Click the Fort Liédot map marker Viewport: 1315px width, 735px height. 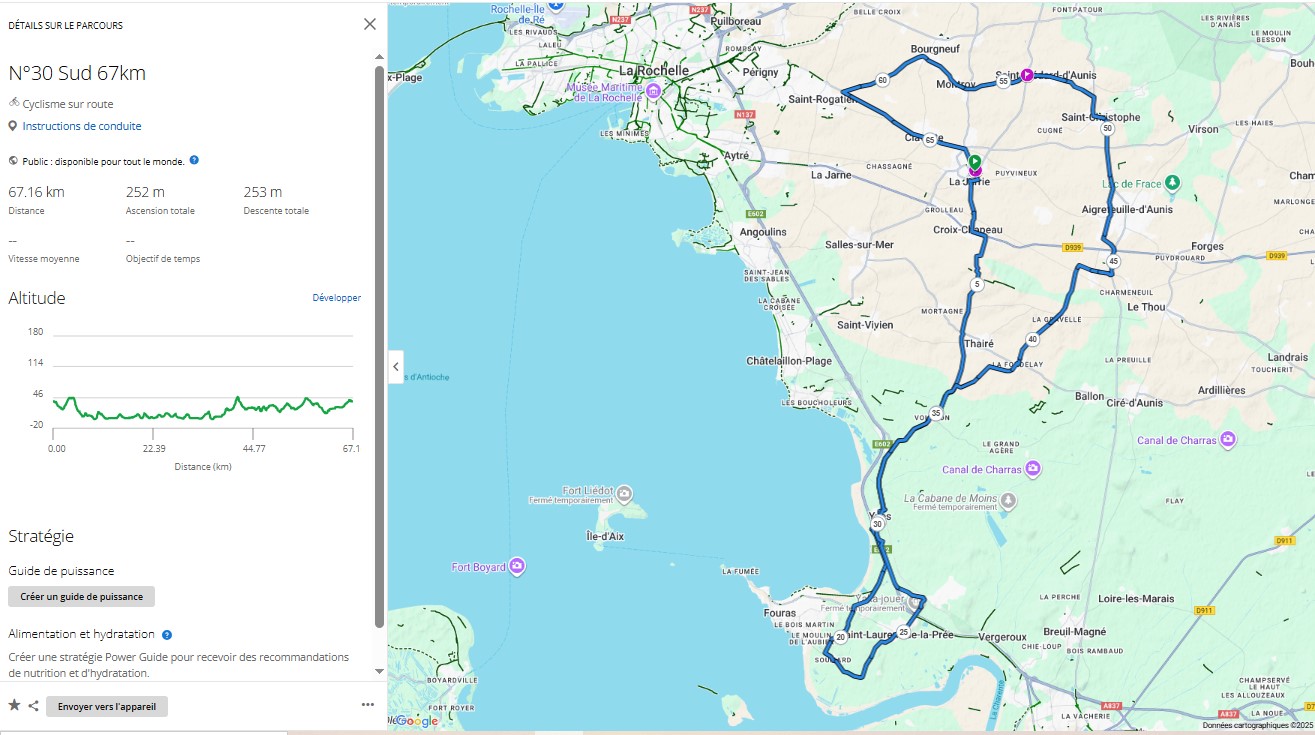tap(624, 493)
